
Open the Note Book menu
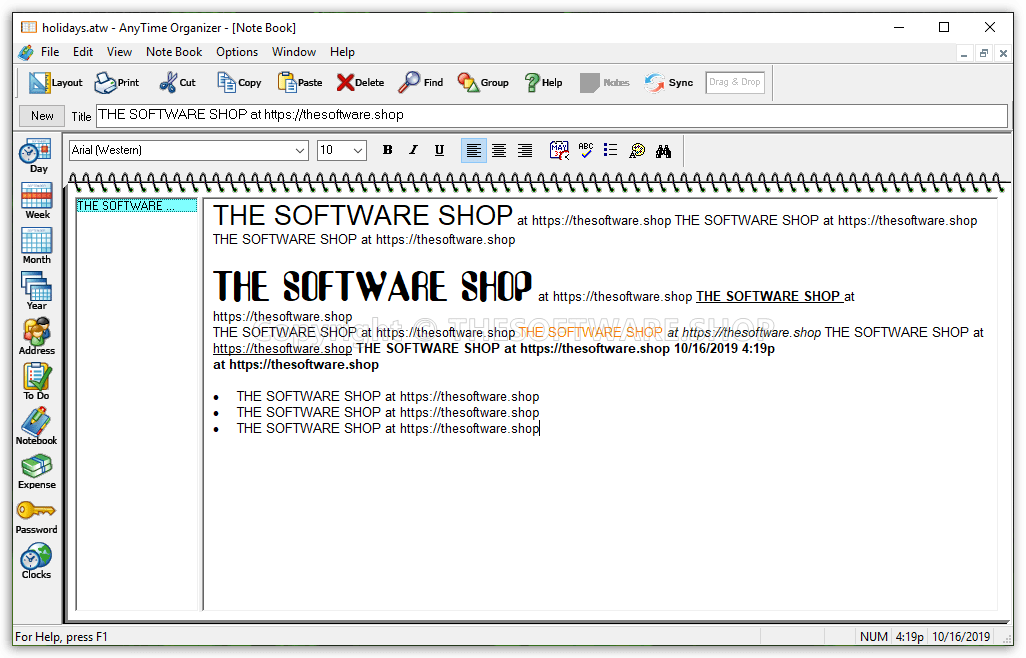click(x=174, y=52)
